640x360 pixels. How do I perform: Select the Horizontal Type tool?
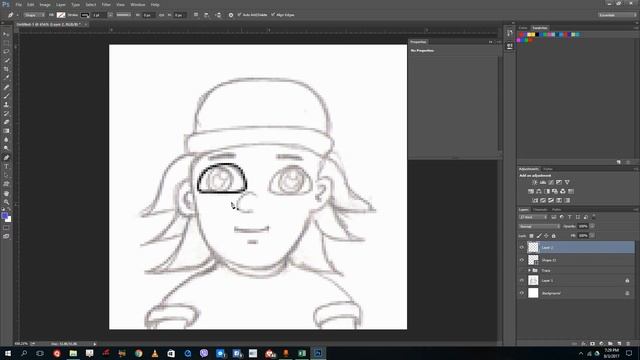[x=6, y=167]
